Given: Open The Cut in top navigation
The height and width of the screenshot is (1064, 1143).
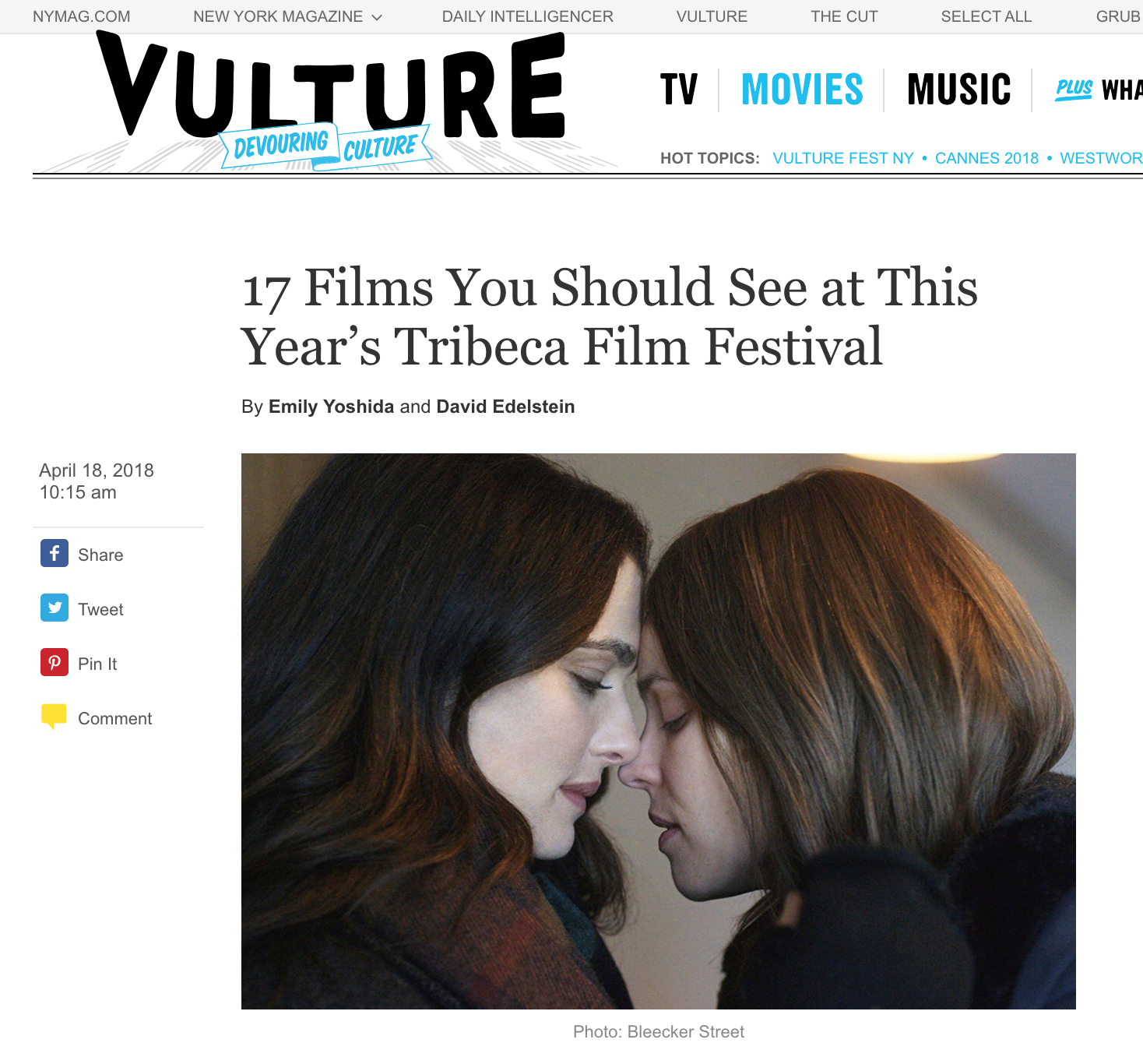Looking at the screenshot, I should (x=844, y=16).
